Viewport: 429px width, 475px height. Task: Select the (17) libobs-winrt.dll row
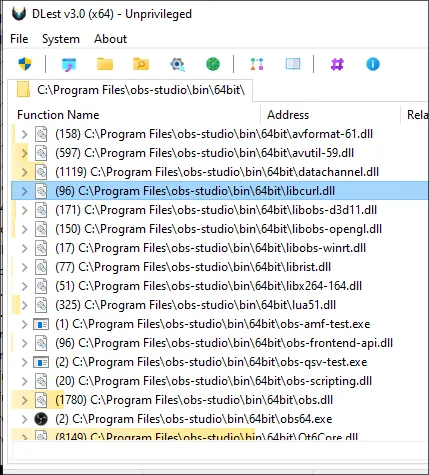coord(220,248)
